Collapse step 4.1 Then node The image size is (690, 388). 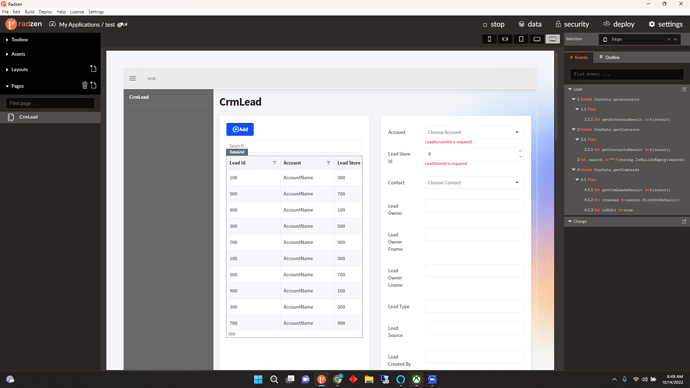coord(577,180)
